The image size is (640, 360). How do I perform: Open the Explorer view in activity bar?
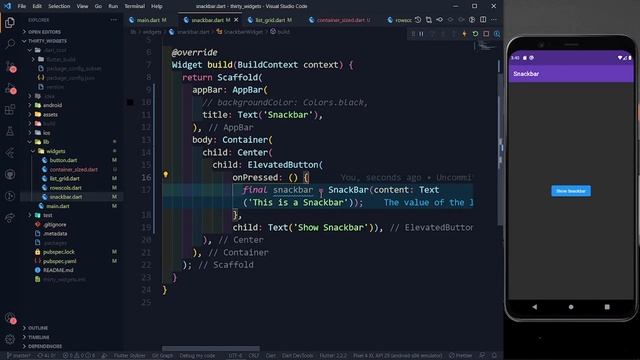click(10, 22)
